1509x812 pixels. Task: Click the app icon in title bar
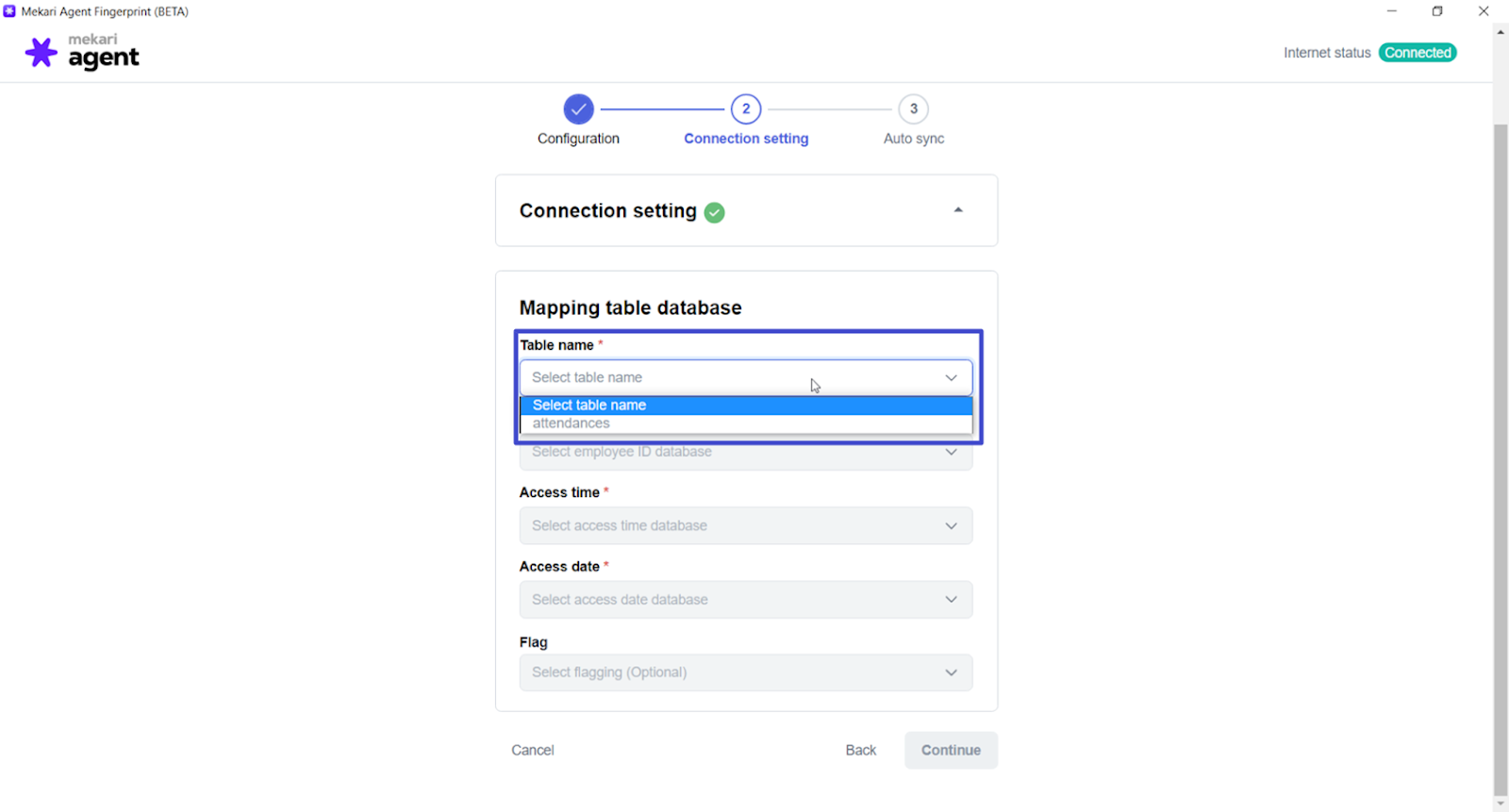point(9,11)
